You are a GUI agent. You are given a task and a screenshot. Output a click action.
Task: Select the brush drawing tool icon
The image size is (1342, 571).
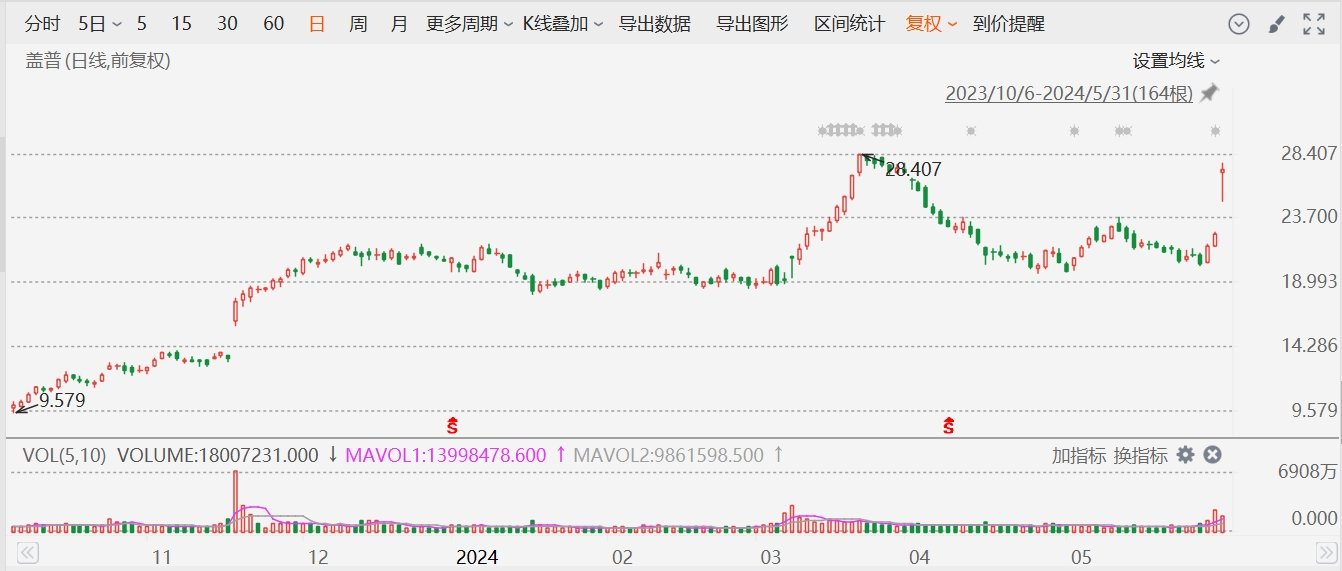coord(1276,25)
